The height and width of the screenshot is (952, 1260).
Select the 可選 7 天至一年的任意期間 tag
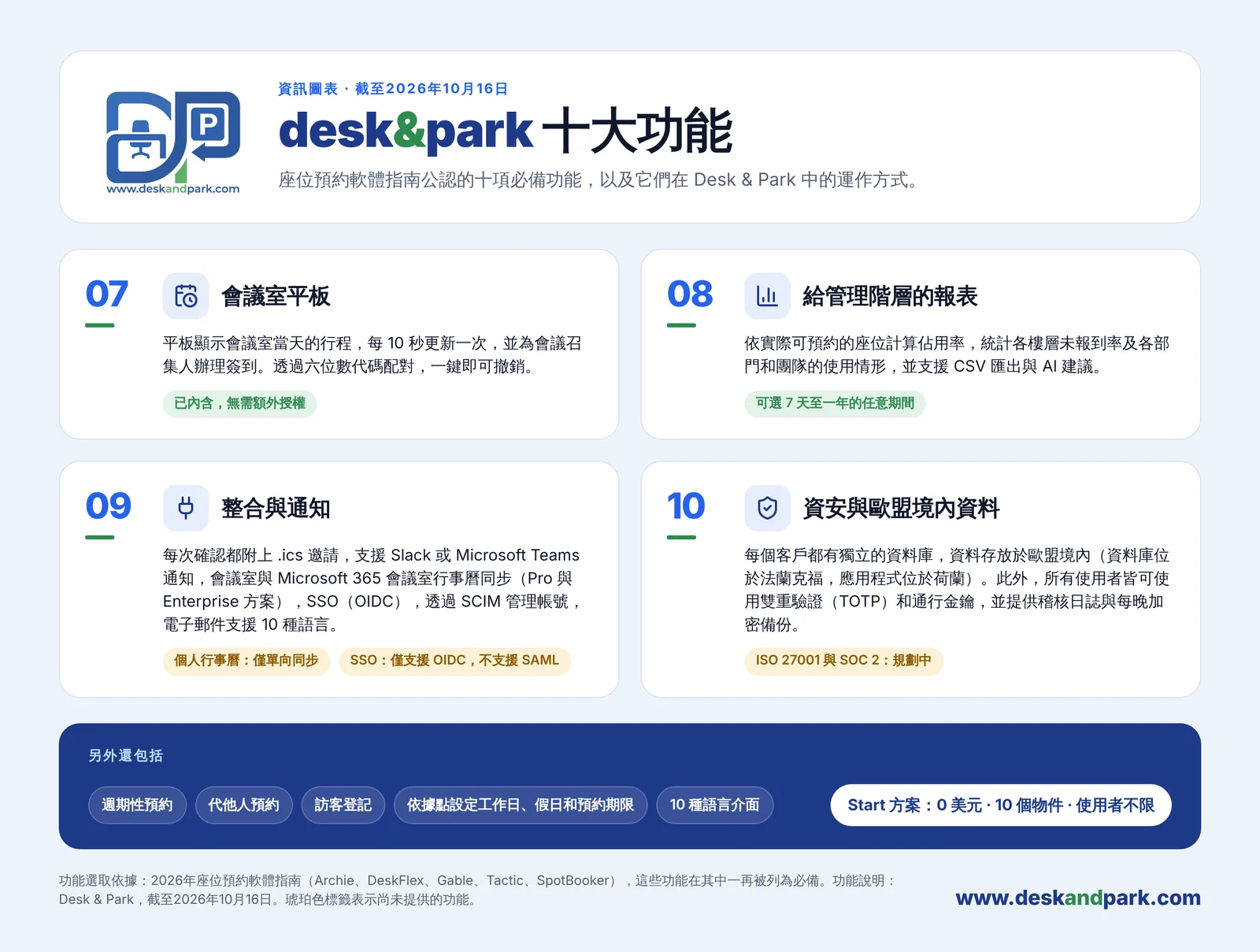click(x=835, y=403)
